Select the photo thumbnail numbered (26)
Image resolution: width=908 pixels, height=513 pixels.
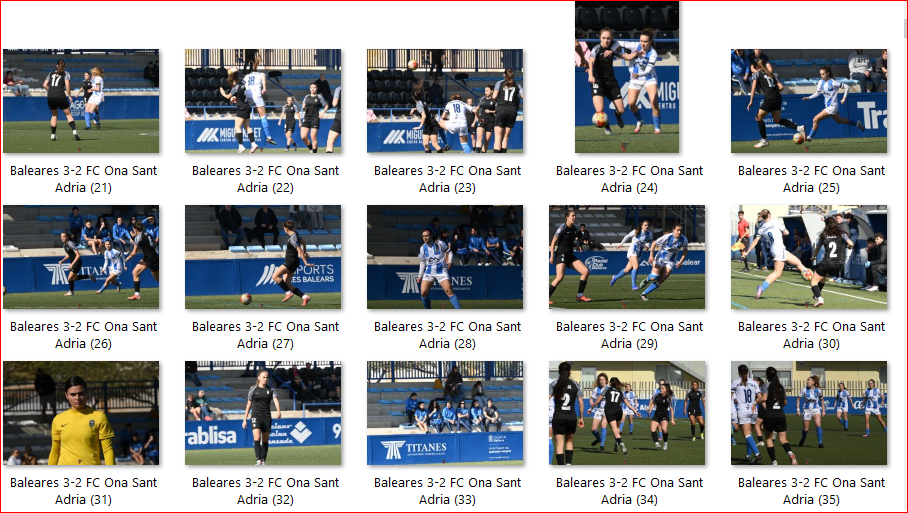(81, 257)
